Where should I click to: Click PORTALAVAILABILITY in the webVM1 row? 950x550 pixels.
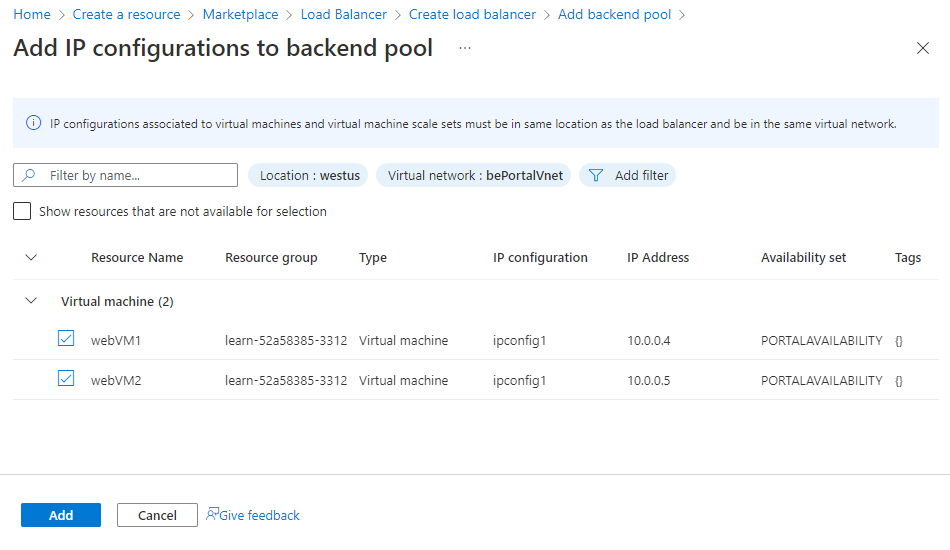click(x=822, y=340)
